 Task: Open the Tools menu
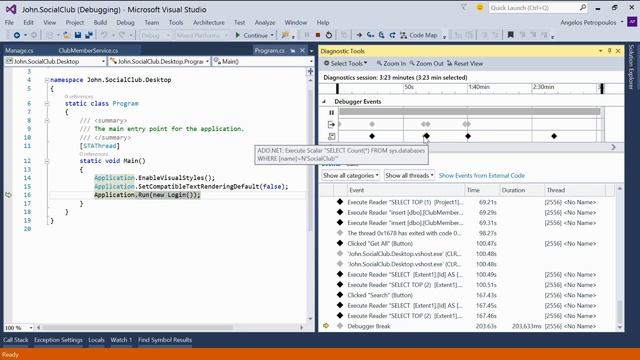pyautogui.click(x=176, y=22)
